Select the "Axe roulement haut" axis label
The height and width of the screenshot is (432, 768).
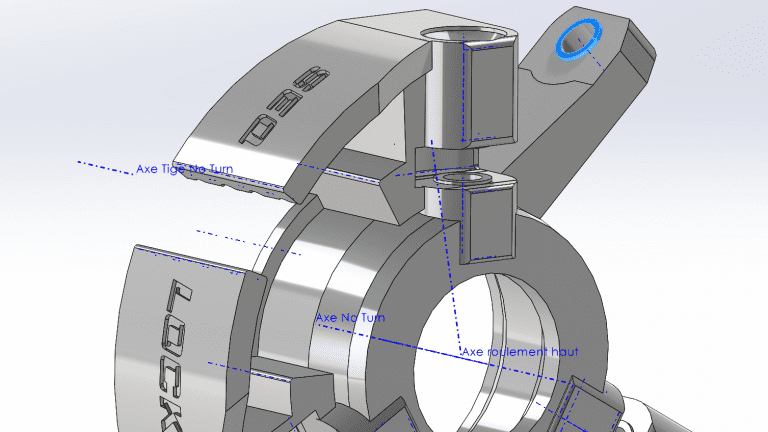click(x=519, y=352)
